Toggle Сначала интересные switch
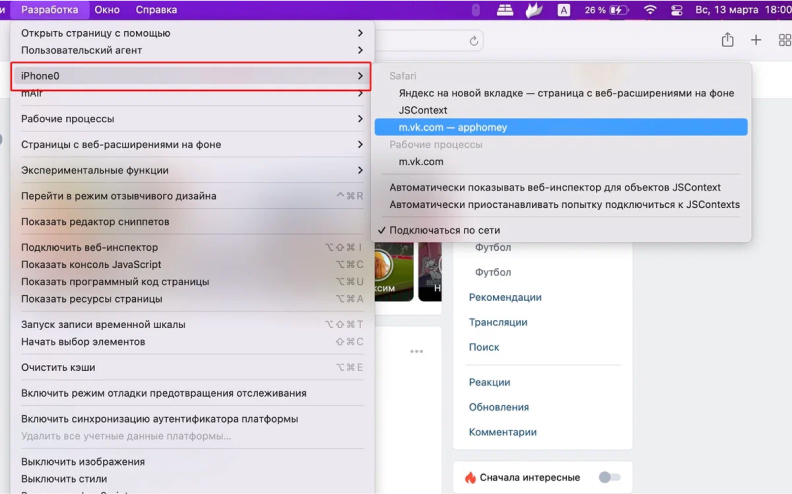This screenshot has height=494, width=792. [x=609, y=477]
